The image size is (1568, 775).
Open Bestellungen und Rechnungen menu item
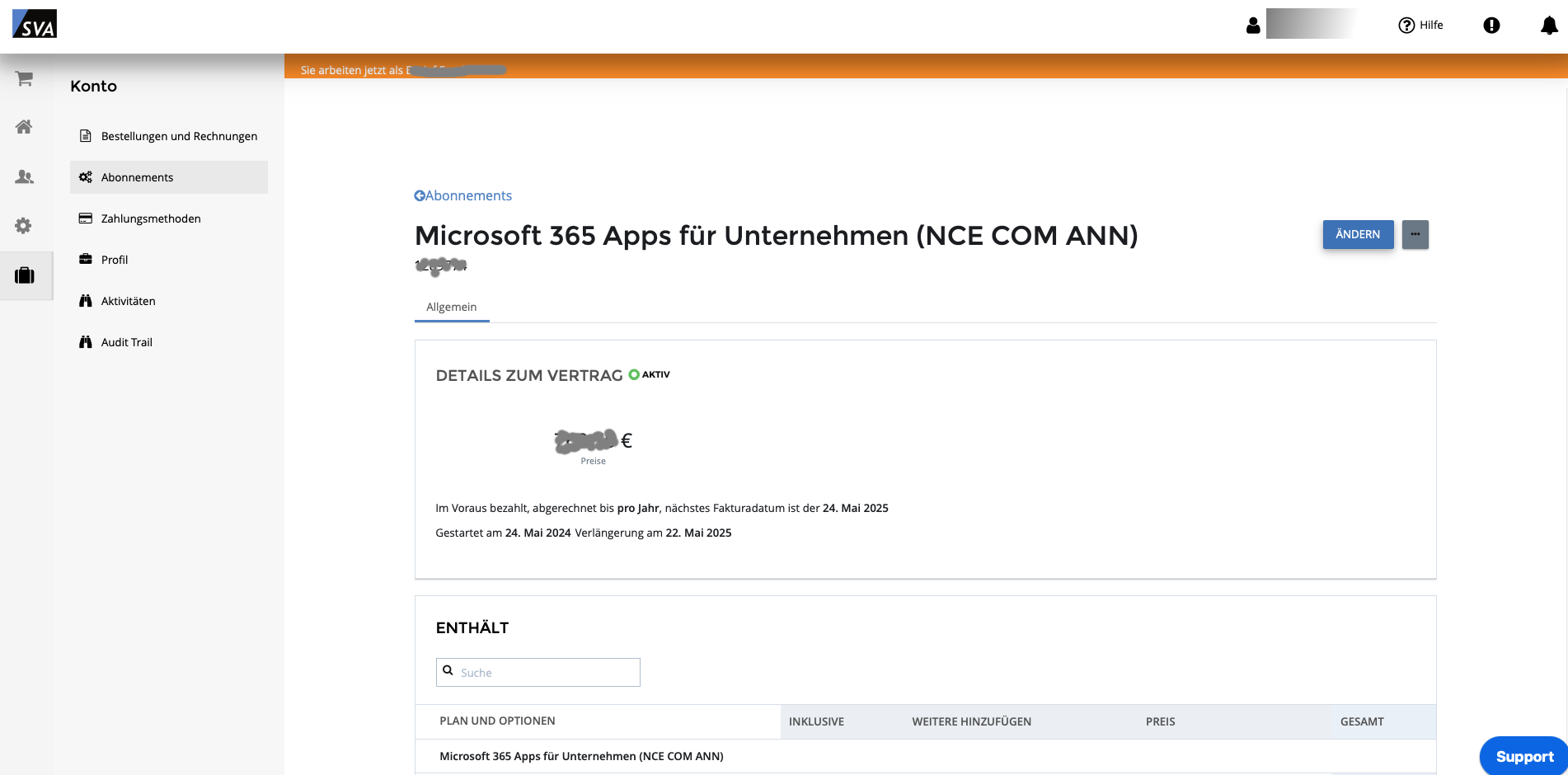(179, 136)
